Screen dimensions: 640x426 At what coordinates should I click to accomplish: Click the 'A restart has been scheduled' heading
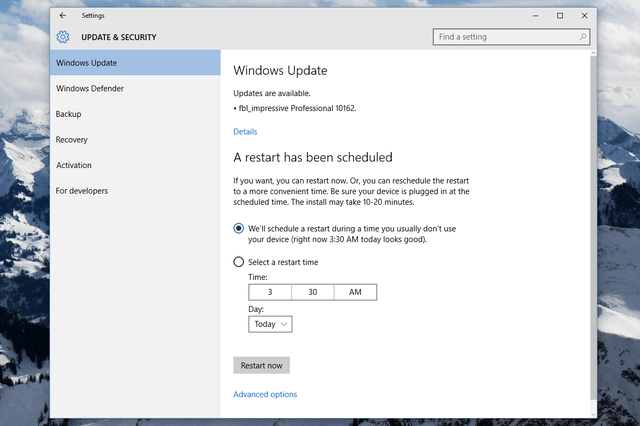313,157
